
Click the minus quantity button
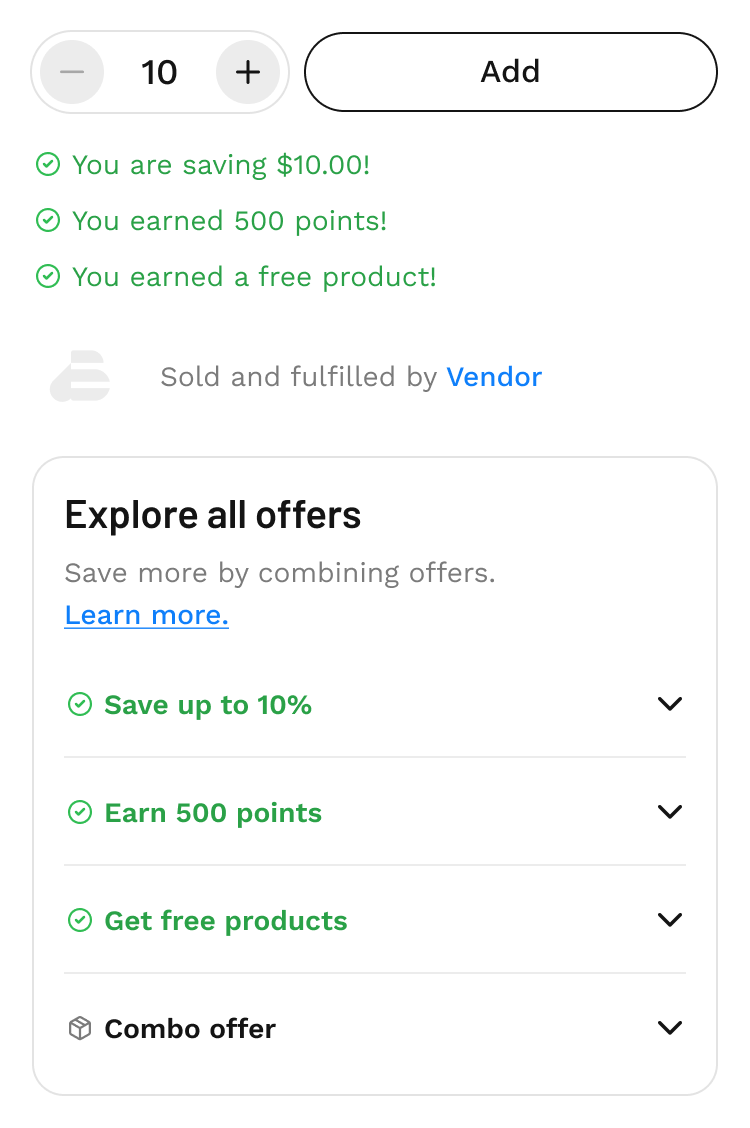pyautogui.click(x=72, y=72)
